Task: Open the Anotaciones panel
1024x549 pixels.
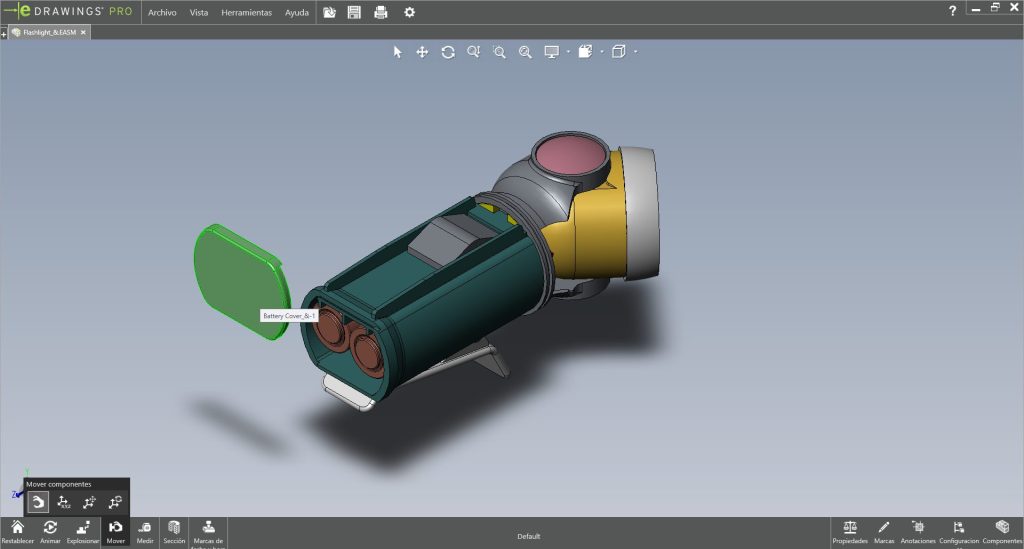Action: (x=918, y=532)
